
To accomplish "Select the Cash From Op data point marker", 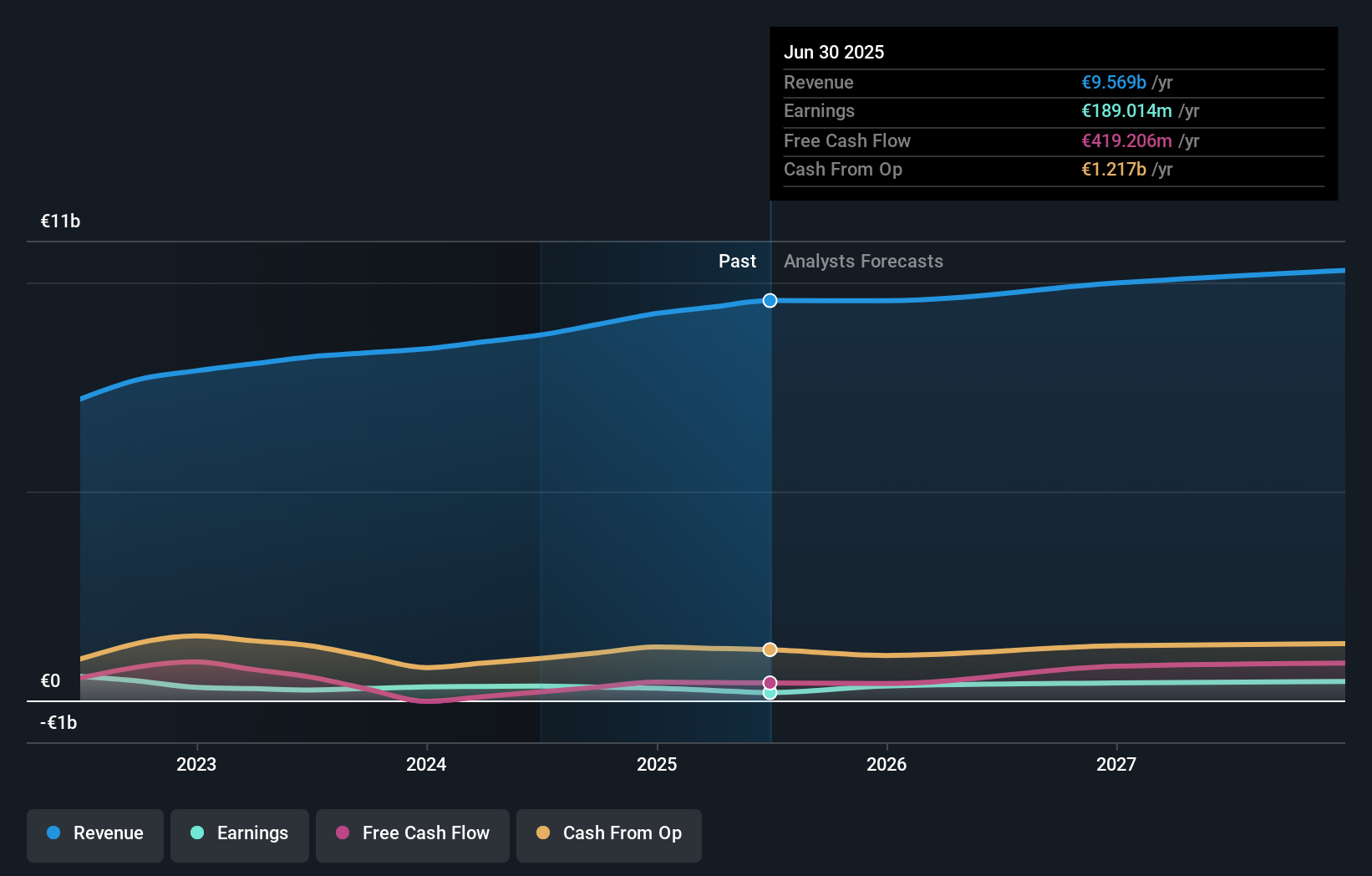I will [770, 649].
